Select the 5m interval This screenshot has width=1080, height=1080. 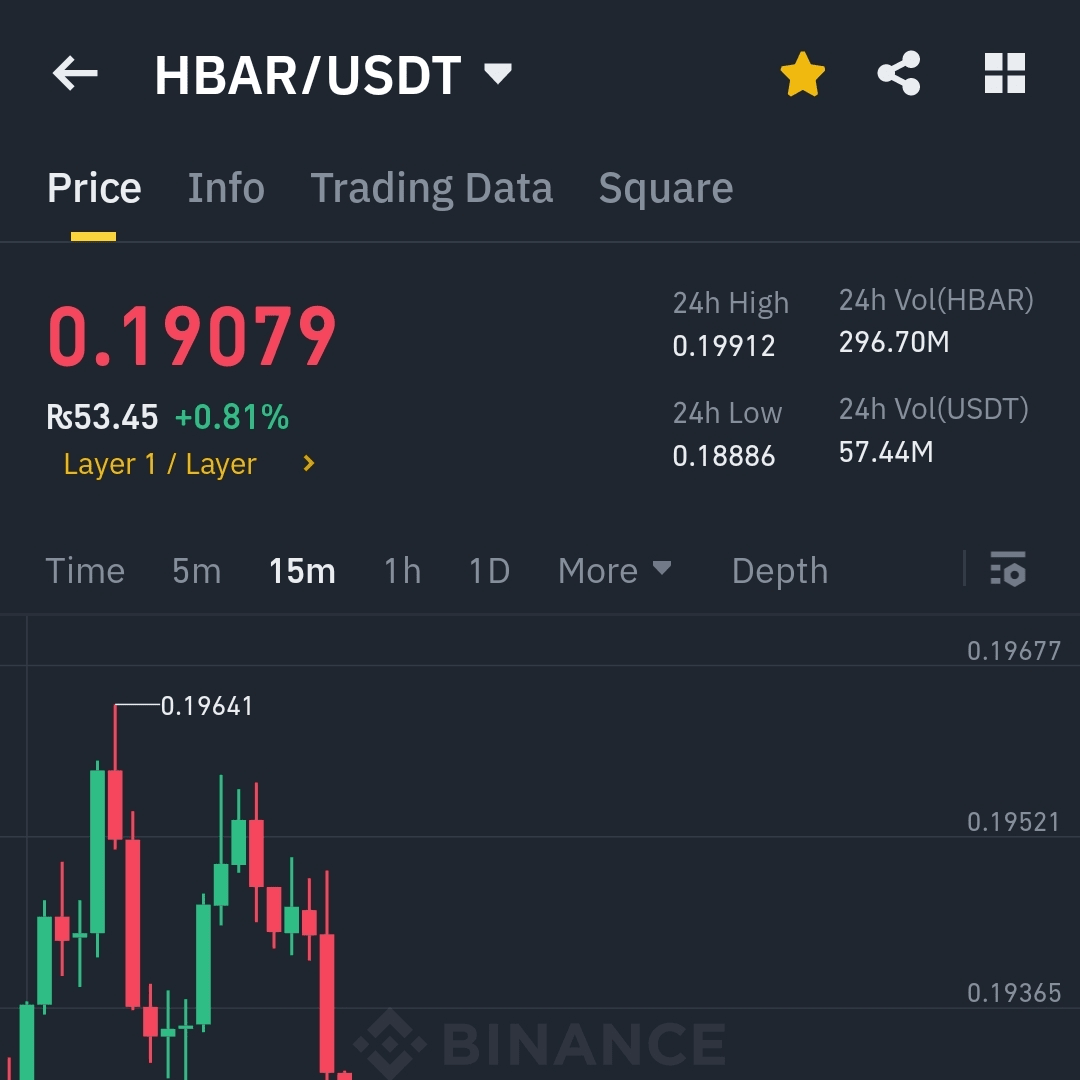(x=196, y=571)
